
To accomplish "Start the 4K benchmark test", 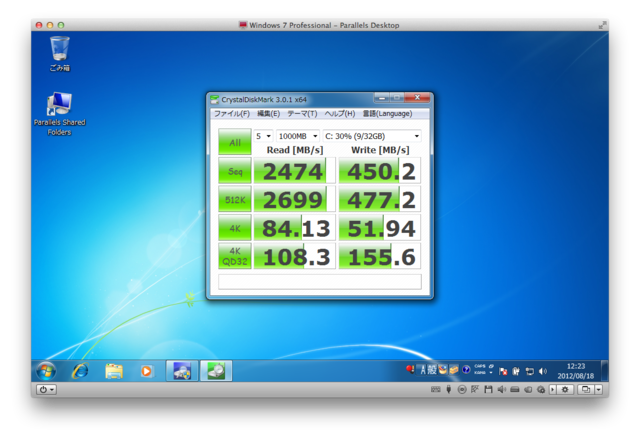I will click(x=235, y=228).
